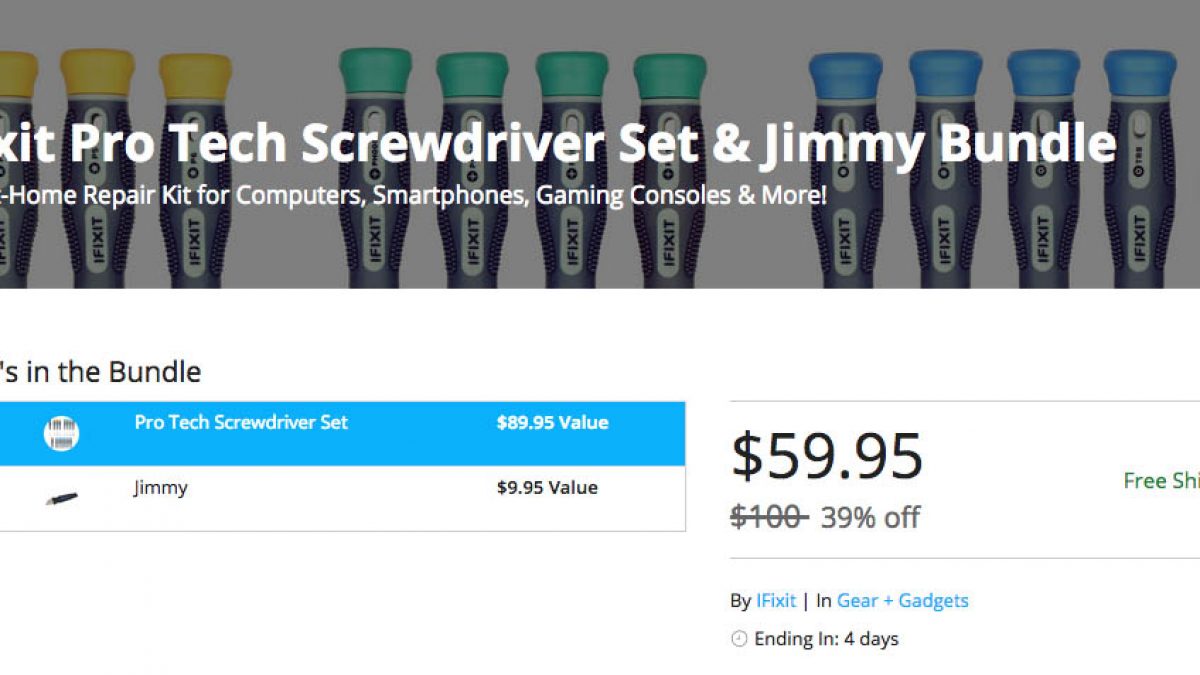Image resolution: width=1200 pixels, height=675 pixels.
Task: Click the green Free Shipping text
Action: coord(1161,481)
